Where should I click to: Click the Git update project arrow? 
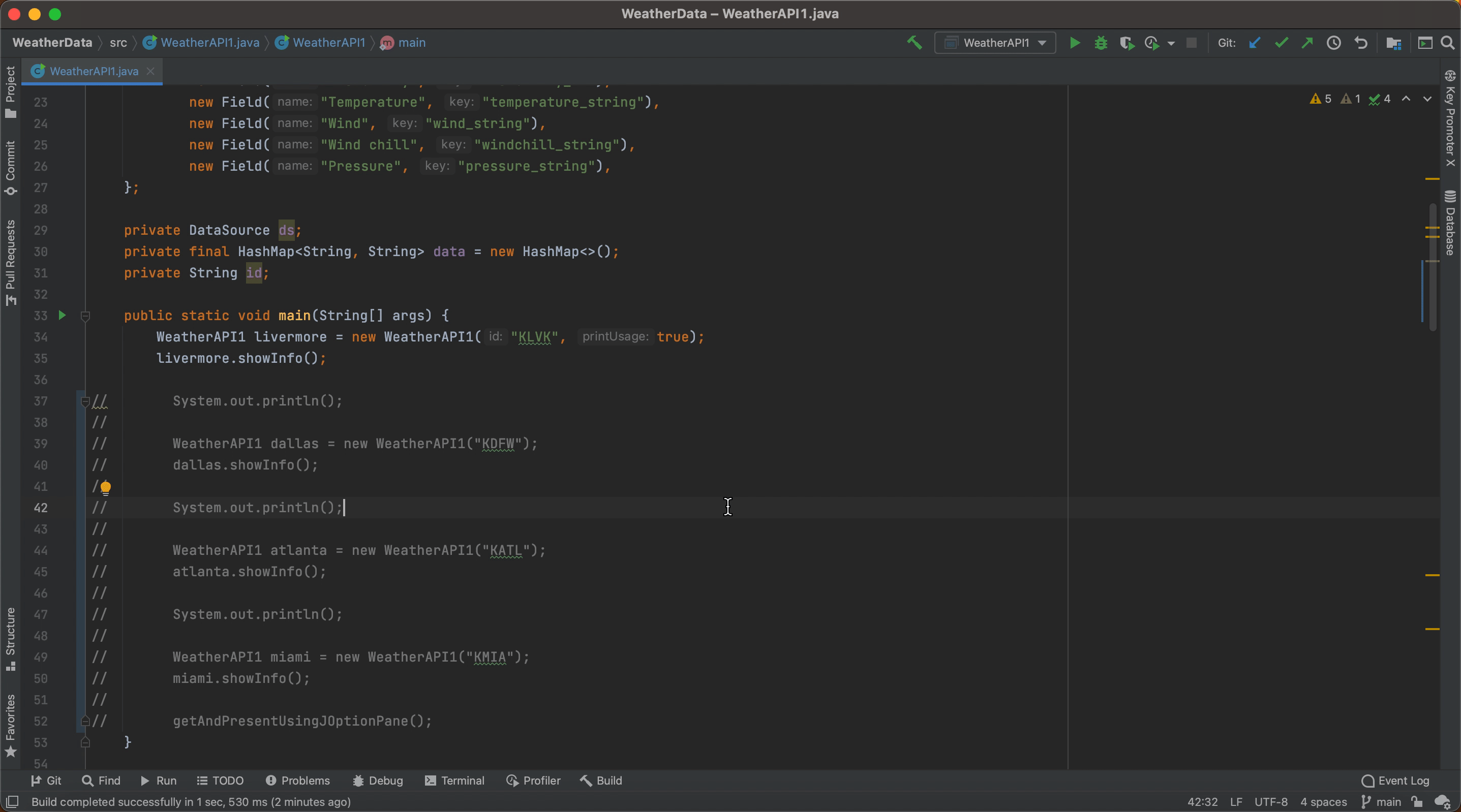click(x=1255, y=43)
